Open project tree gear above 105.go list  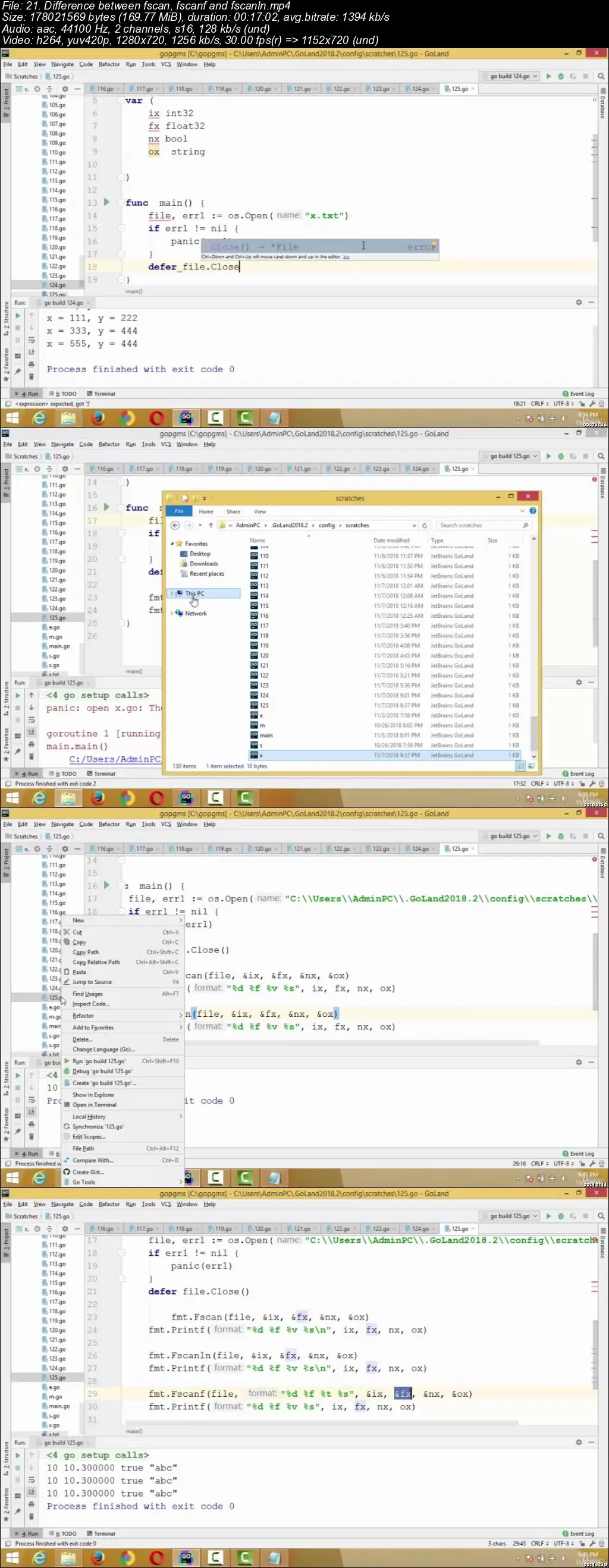(65, 89)
